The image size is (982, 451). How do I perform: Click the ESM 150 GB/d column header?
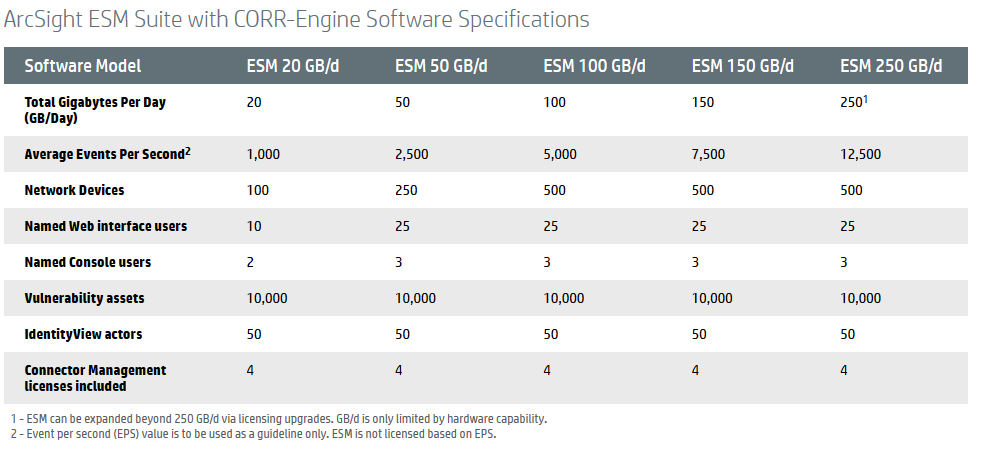coord(743,66)
